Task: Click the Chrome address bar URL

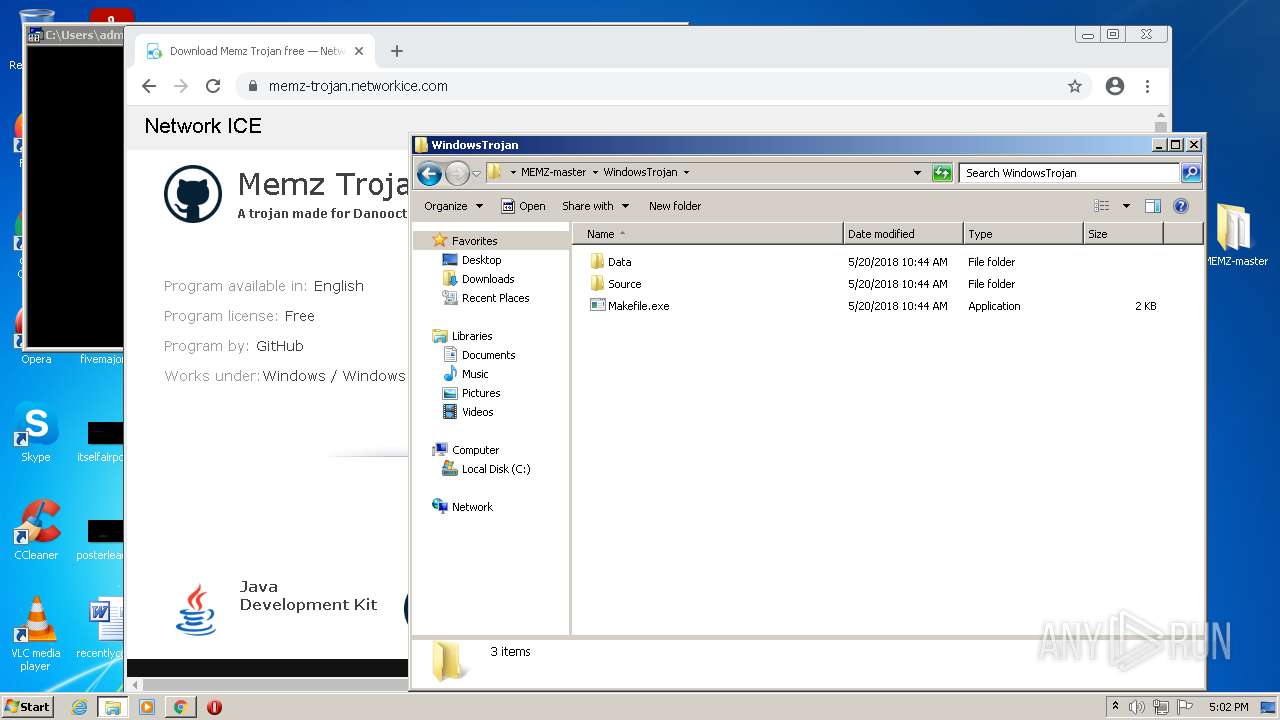Action: pyautogui.click(x=358, y=86)
